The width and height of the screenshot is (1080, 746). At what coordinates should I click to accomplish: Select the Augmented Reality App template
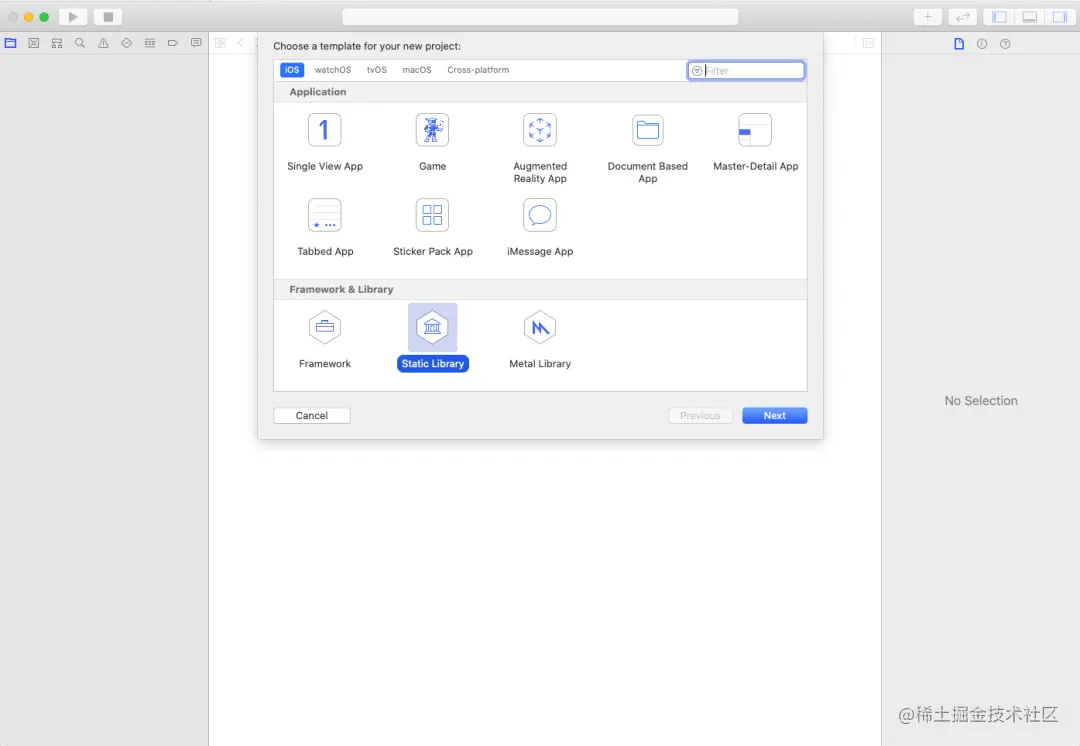[540, 148]
